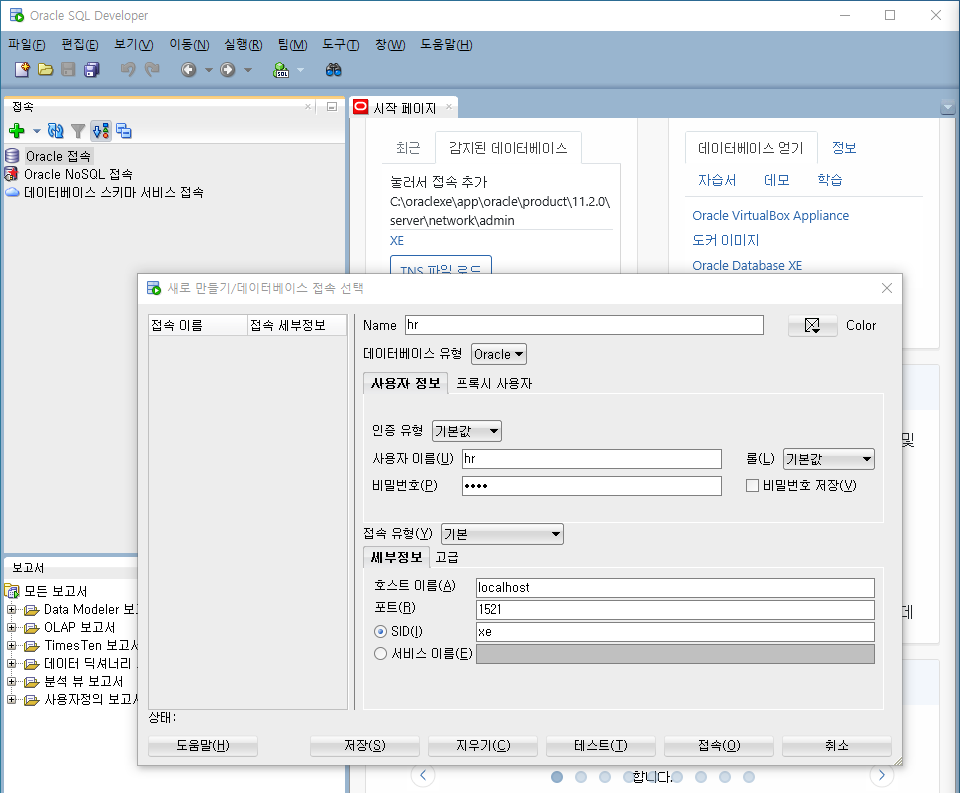
Task: Click the XE detected database link
Action: point(397,241)
